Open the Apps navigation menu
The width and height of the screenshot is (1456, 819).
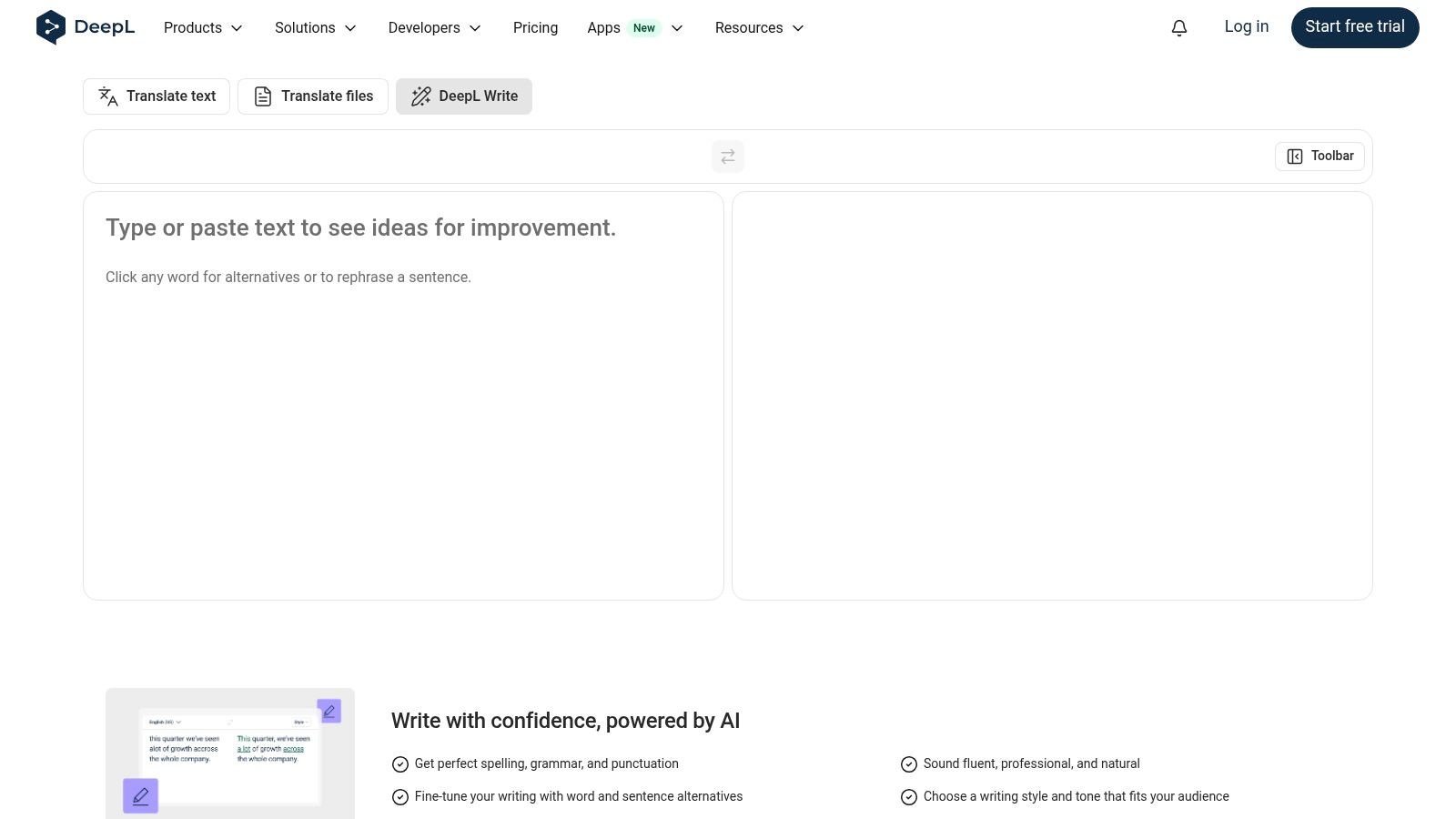634,28
